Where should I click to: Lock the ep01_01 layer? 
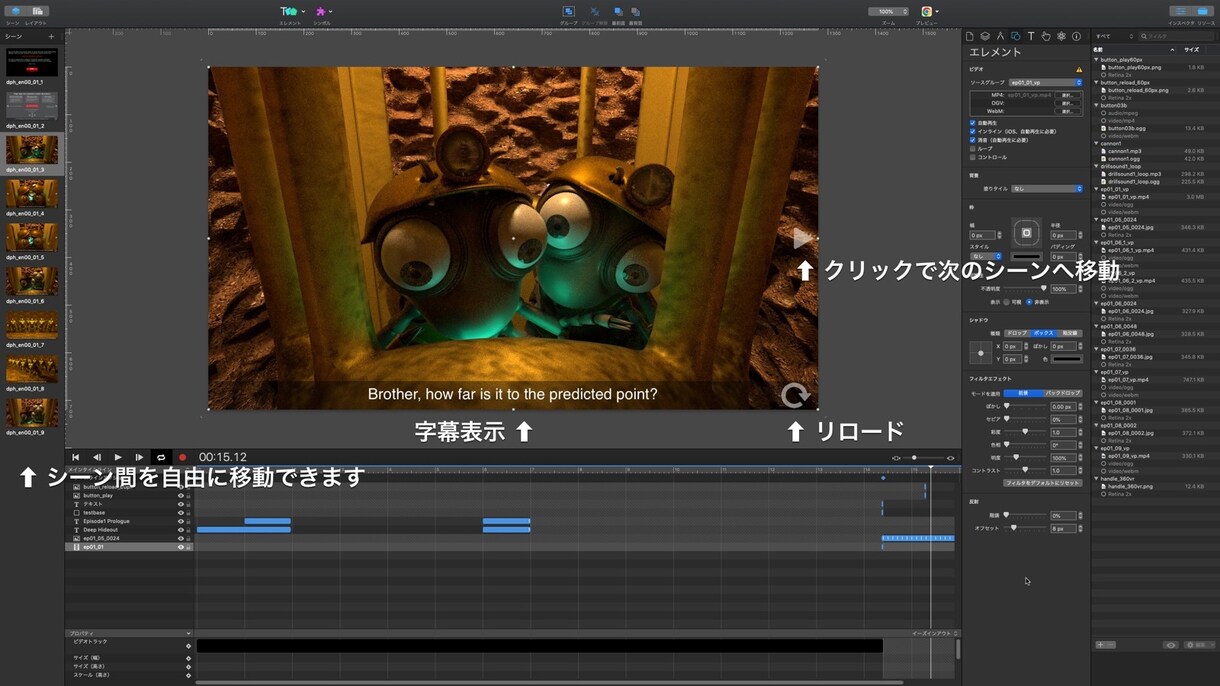(188, 547)
